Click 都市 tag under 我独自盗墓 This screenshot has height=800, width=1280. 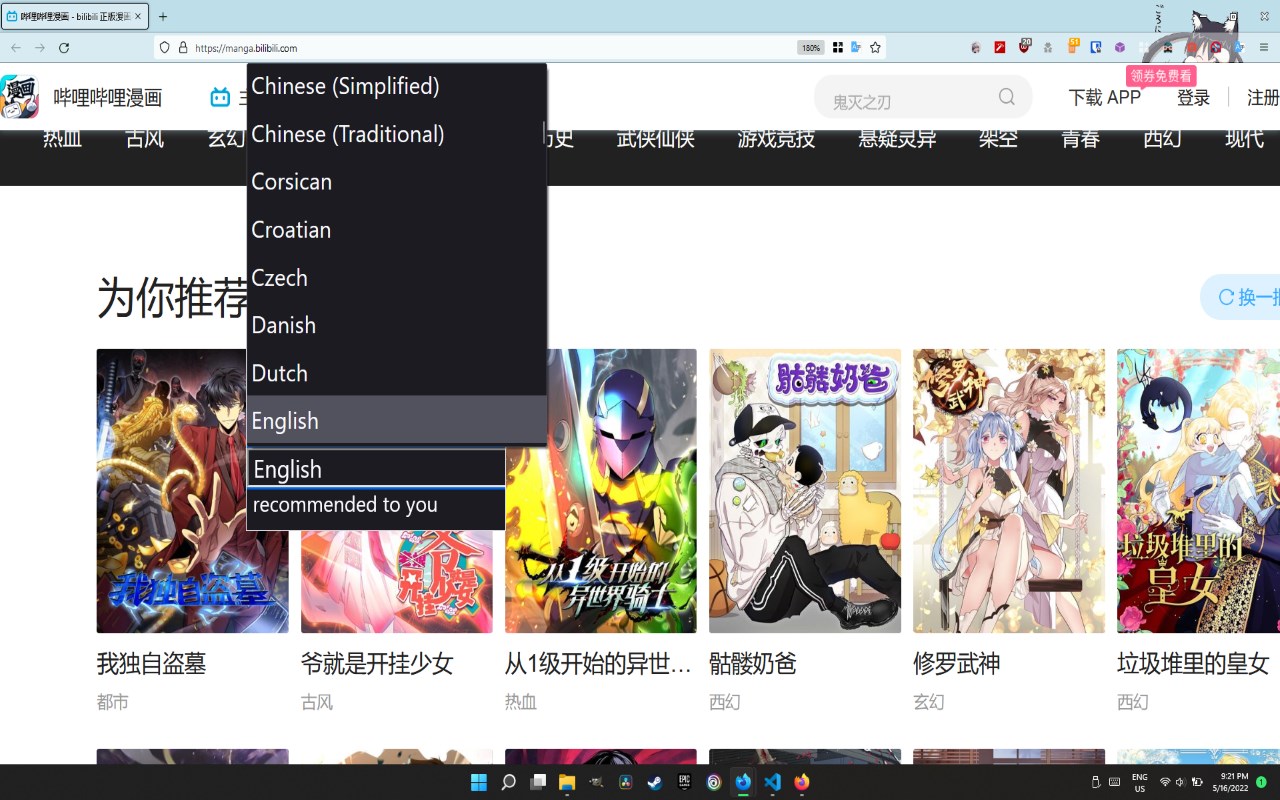pyautogui.click(x=113, y=702)
